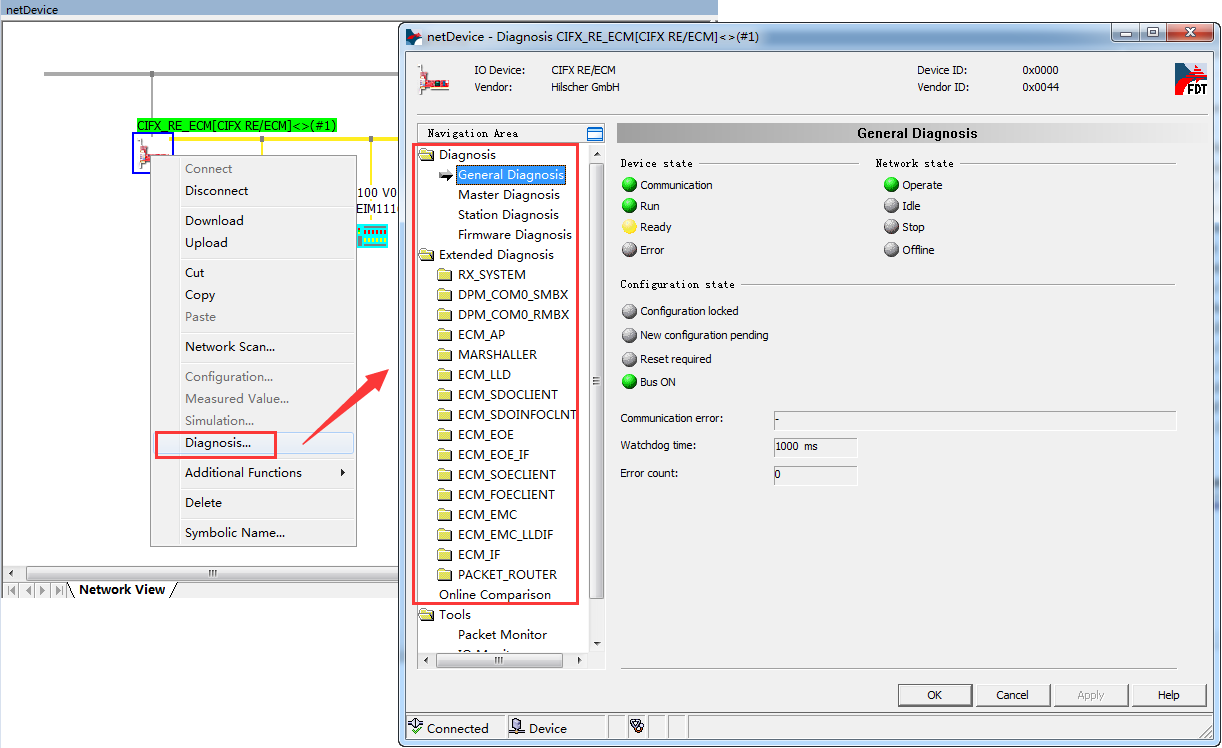Viewport: 1222px width, 748px height.
Task: Open Online Comparison in navigation tree
Action: pos(495,595)
